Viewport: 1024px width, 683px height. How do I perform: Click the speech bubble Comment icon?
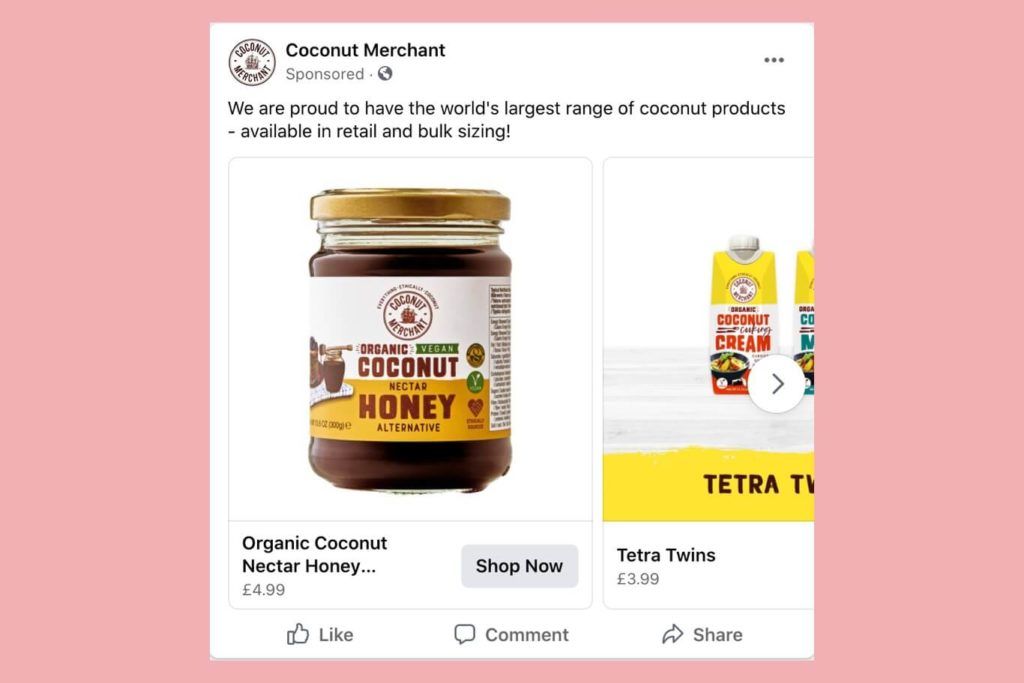point(464,634)
